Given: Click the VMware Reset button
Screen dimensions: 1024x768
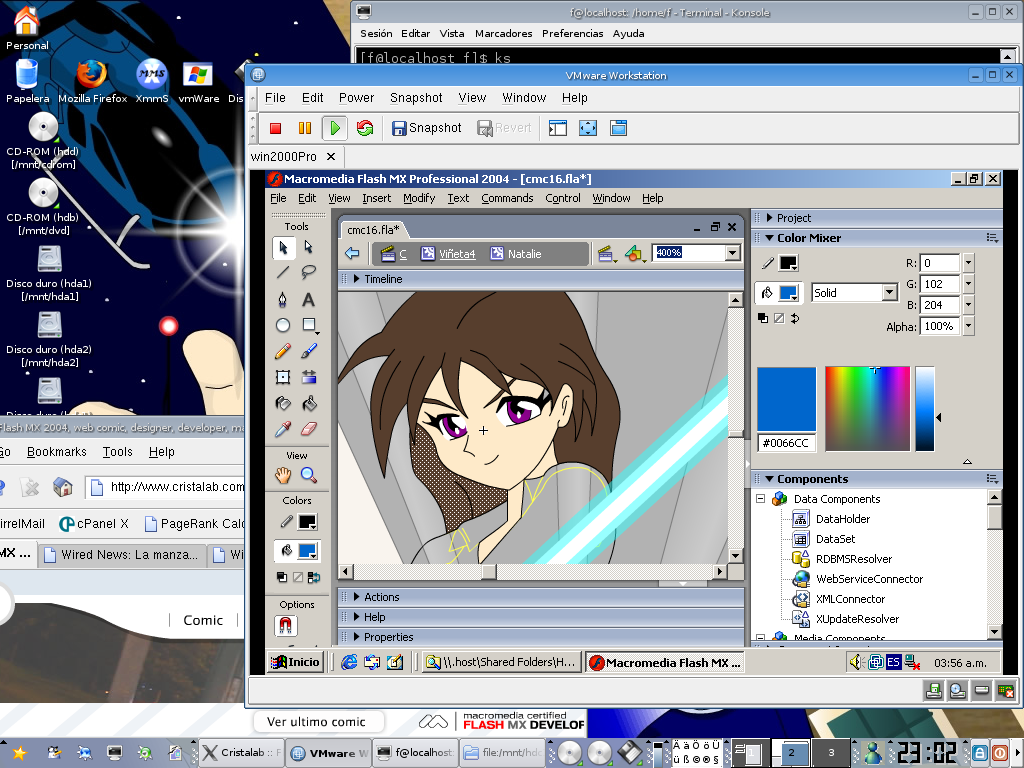Looking at the screenshot, I should point(365,128).
